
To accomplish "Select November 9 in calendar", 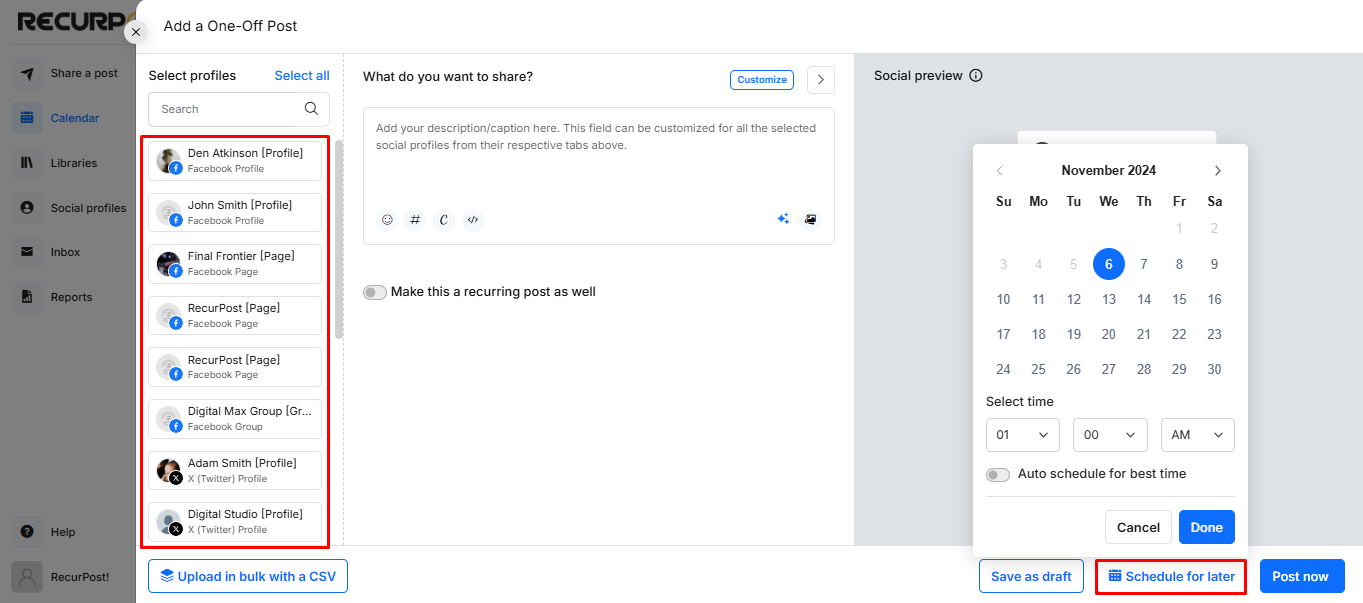I will [x=1214, y=264].
